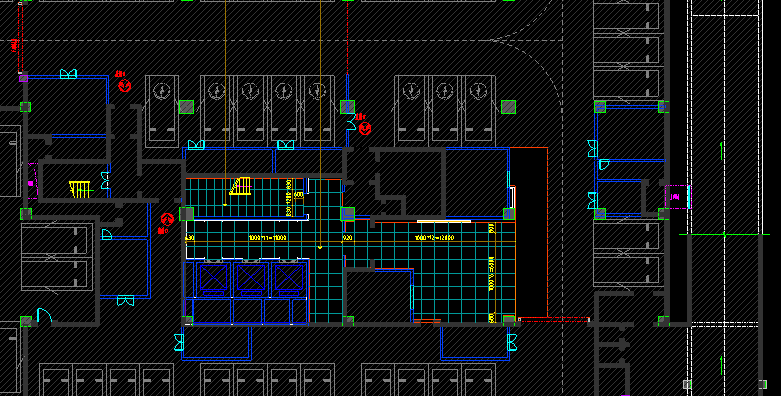Select the cyan door arc at the bottom left

point(44,316)
